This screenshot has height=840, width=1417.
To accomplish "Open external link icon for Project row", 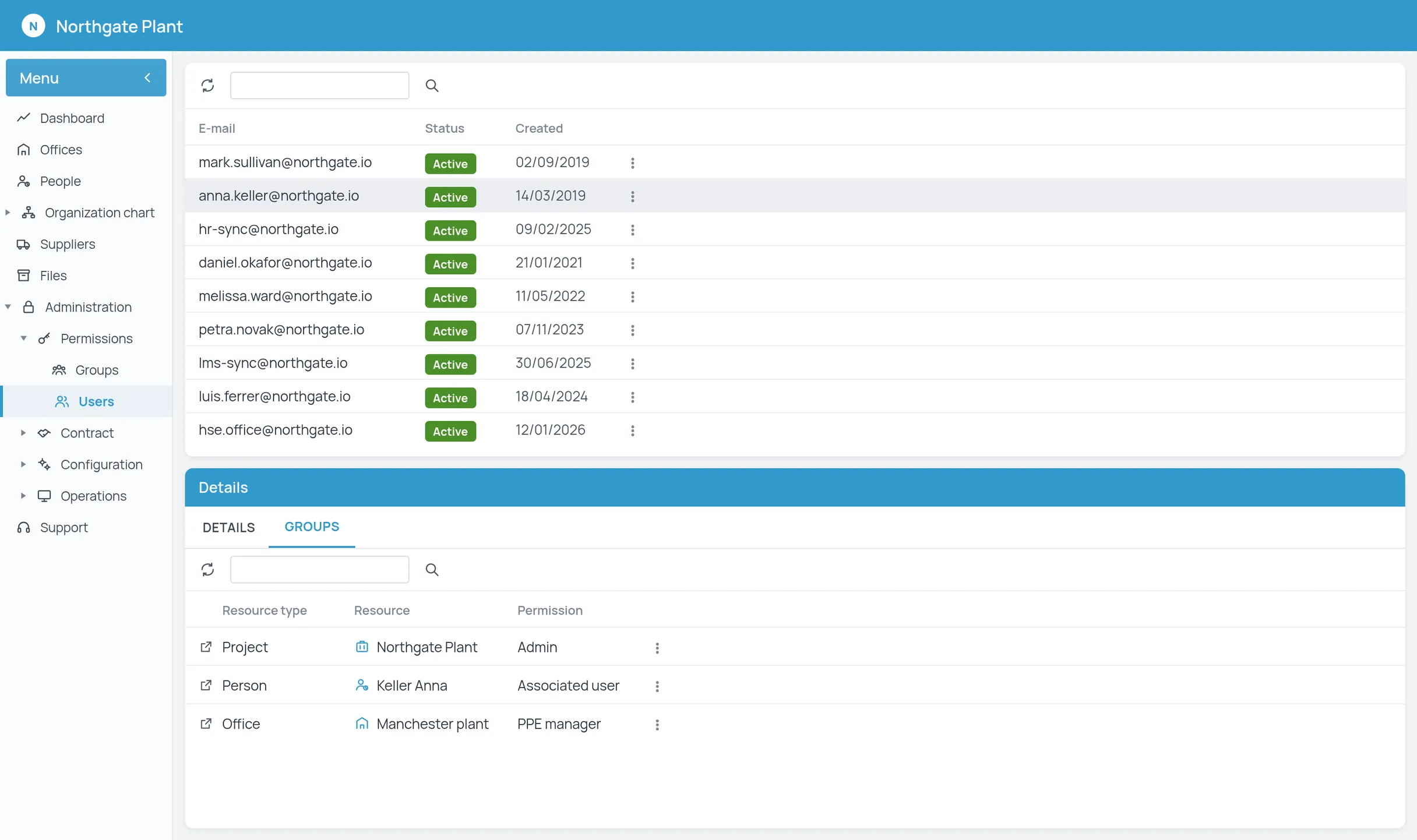I will click(206, 647).
